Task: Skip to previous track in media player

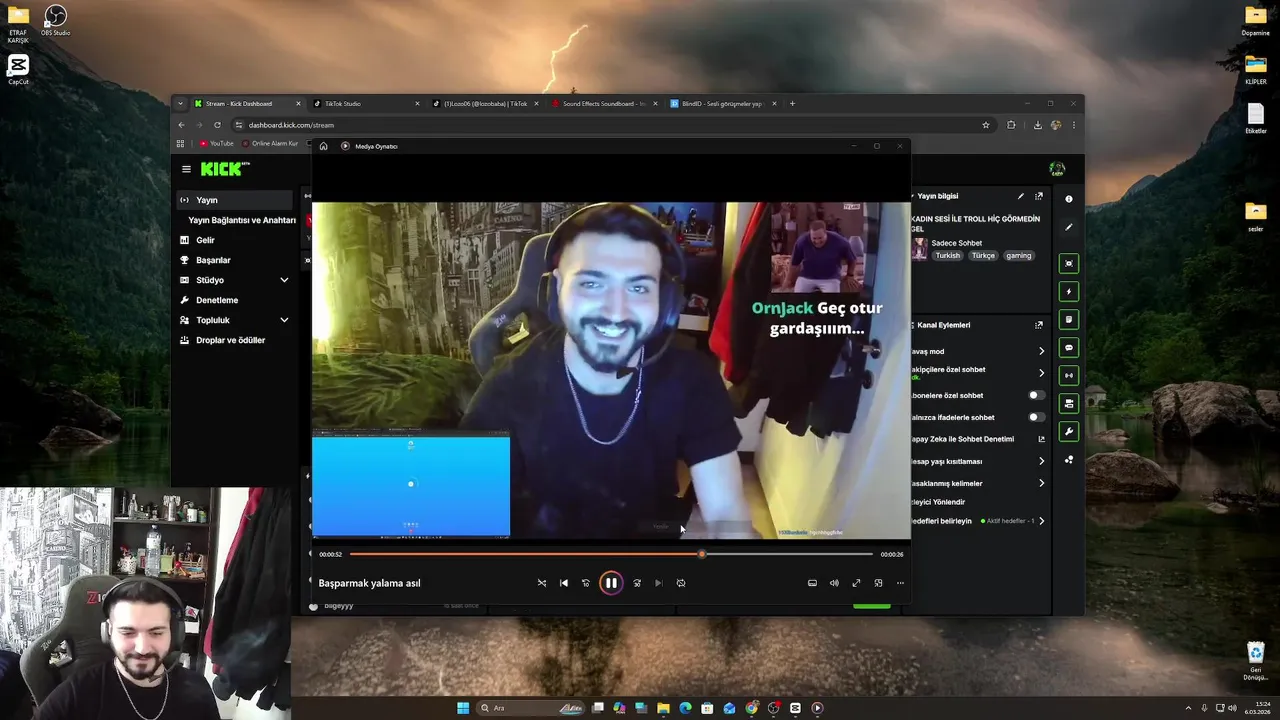Action: click(564, 583)
